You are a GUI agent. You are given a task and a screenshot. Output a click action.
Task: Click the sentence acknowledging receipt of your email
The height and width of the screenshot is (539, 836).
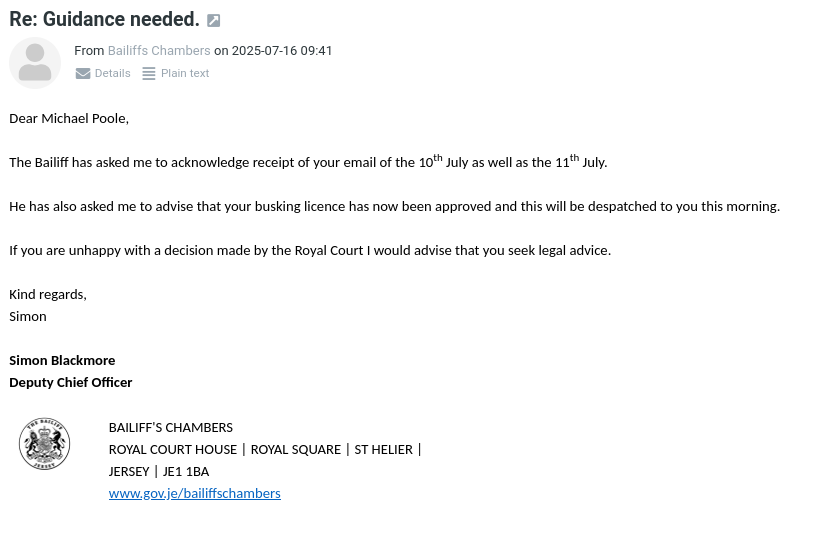coord(308,162)
